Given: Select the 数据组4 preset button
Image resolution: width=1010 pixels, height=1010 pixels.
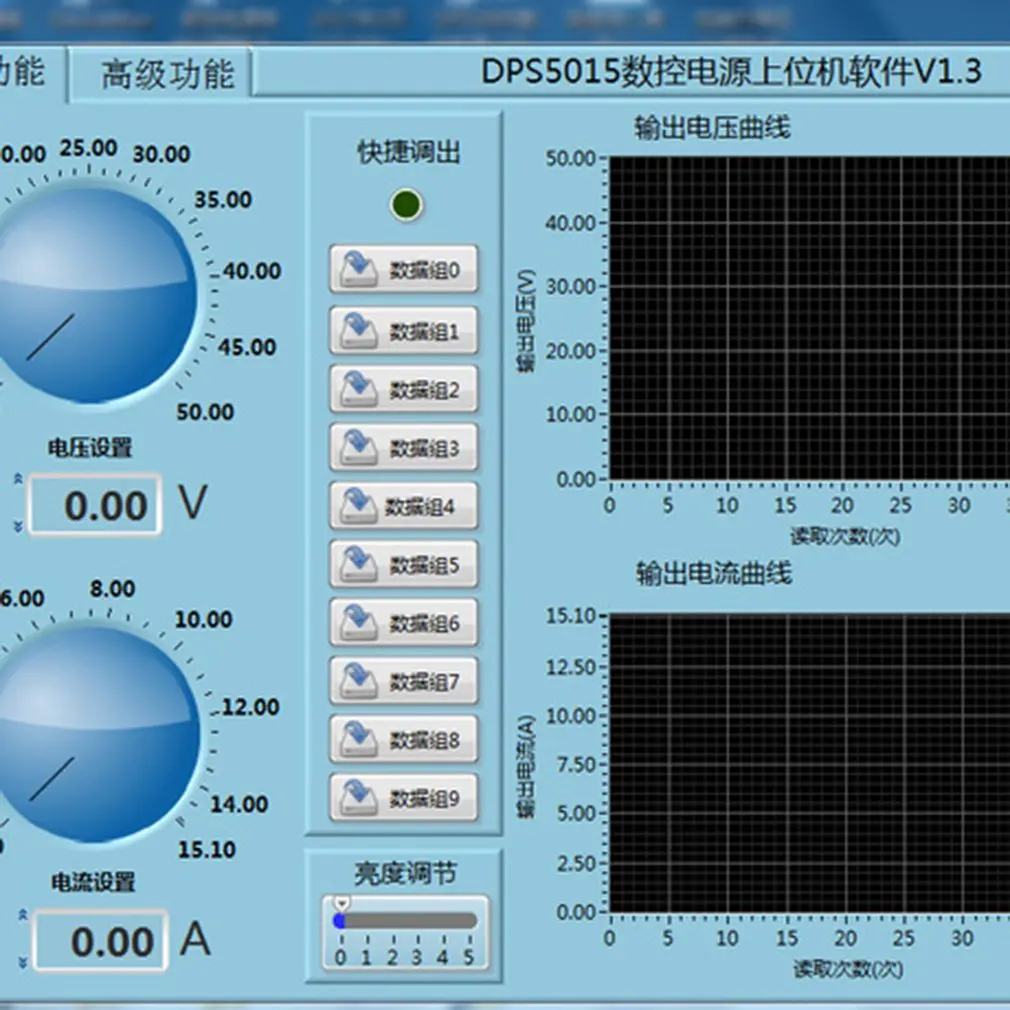Looking at the screenshot, I should (404, 506).
